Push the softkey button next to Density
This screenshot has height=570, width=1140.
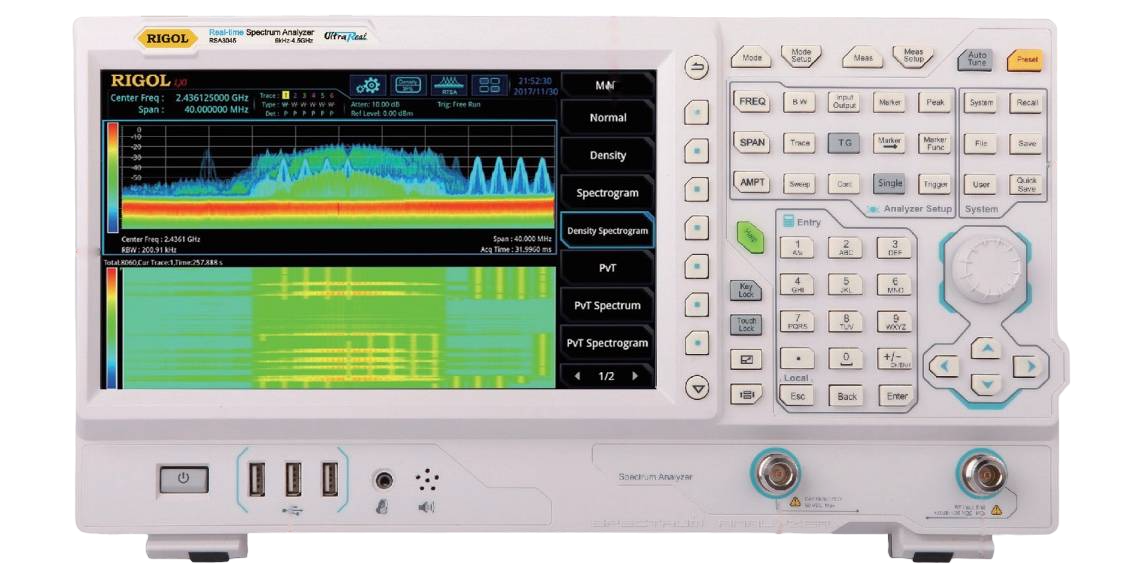(x=697, y=151)
